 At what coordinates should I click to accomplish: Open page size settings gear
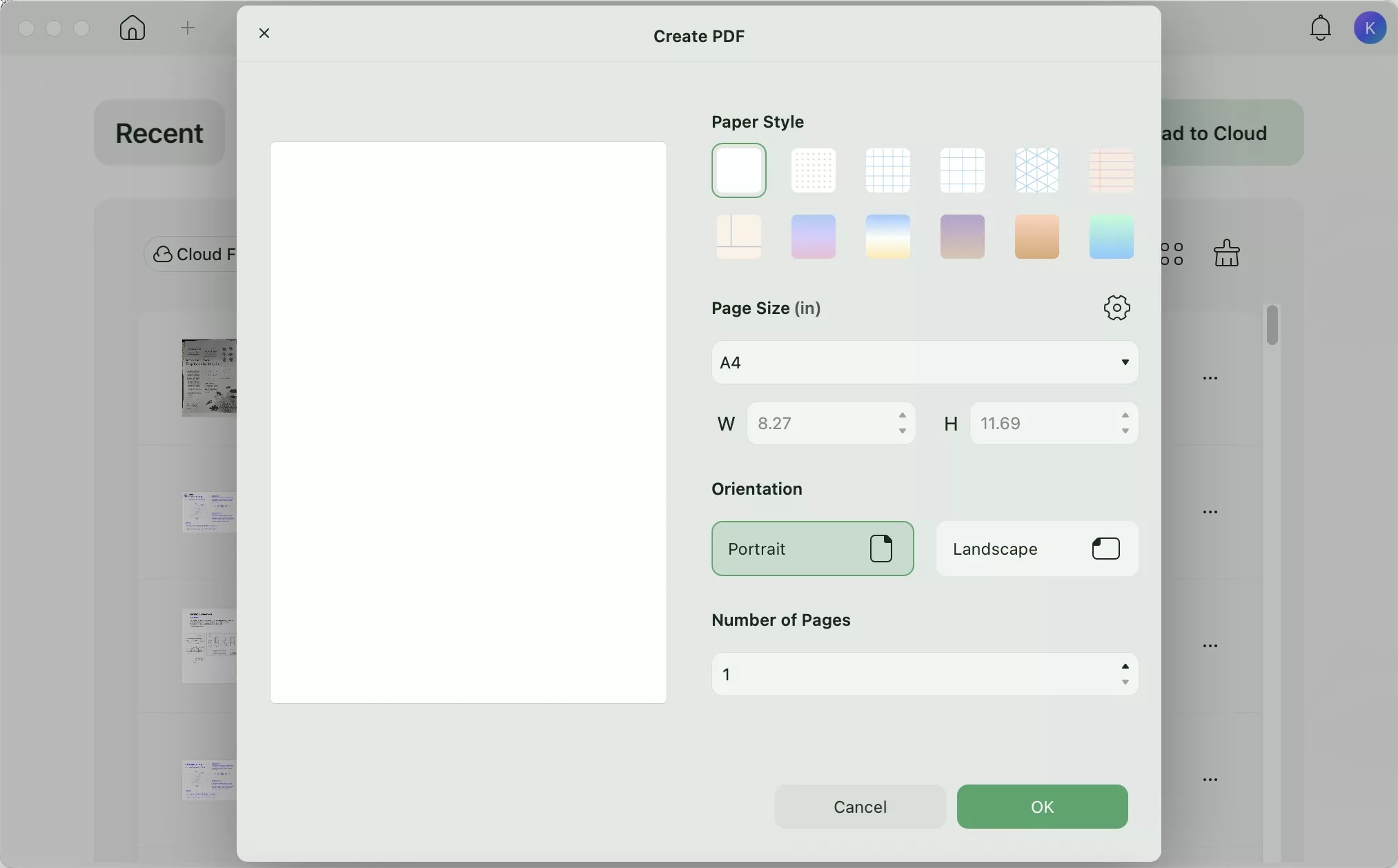click(x=1117, y=308)
